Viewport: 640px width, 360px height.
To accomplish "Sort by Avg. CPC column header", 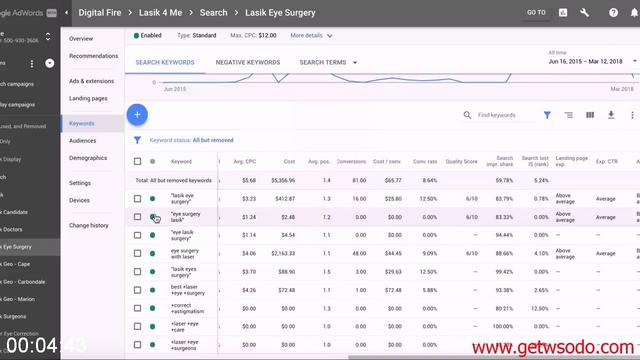I will (x=244, y=162).
